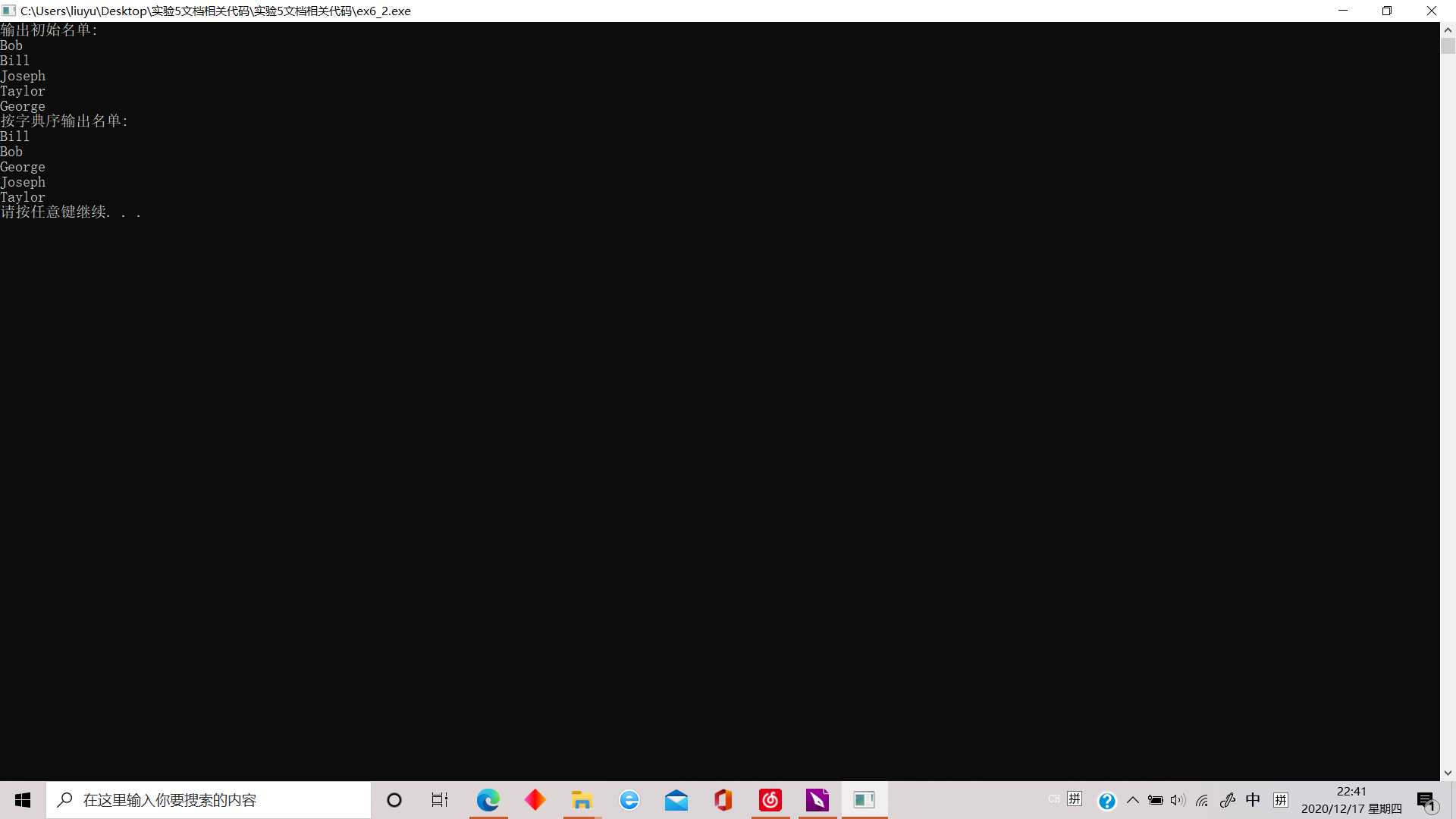Open Task View in the taskbar
This screenshot has width=1456, height=819.
pyautogui.click(x=440, y=800)
